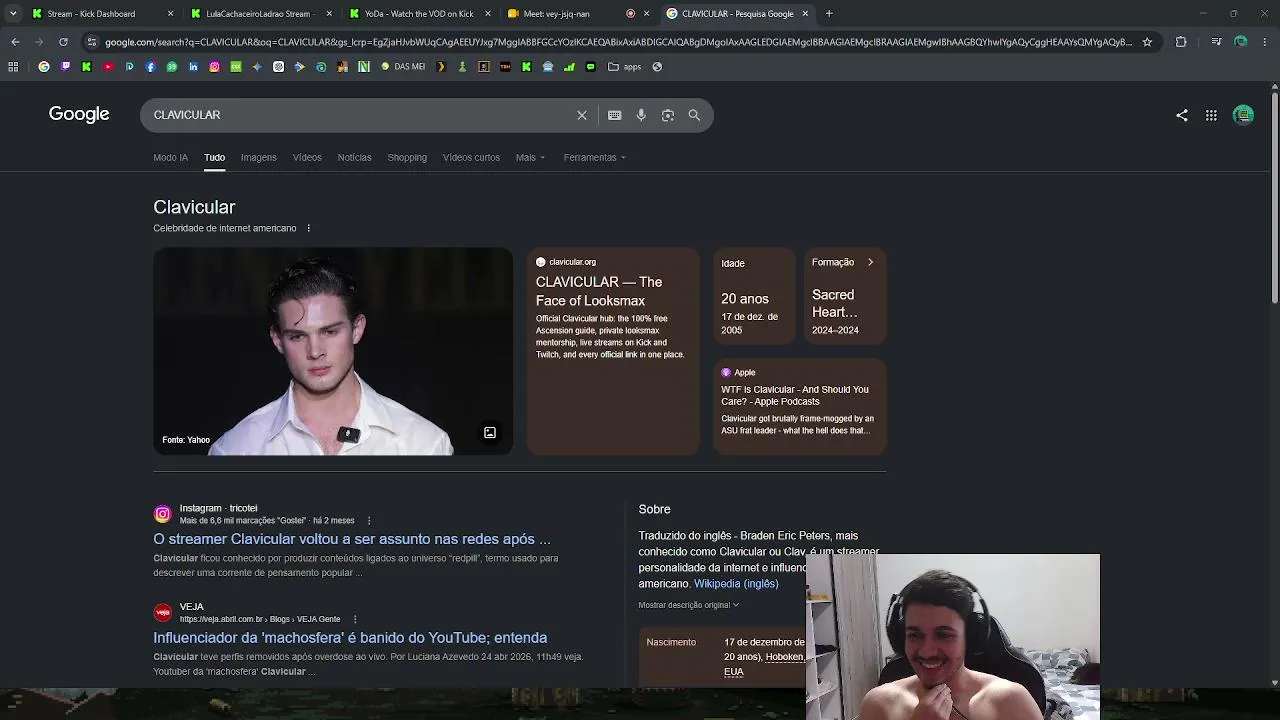The height and width of the screenshot is (720, 1280).
Task: Open the Chrome tab search dropdown
Action: 13,14
